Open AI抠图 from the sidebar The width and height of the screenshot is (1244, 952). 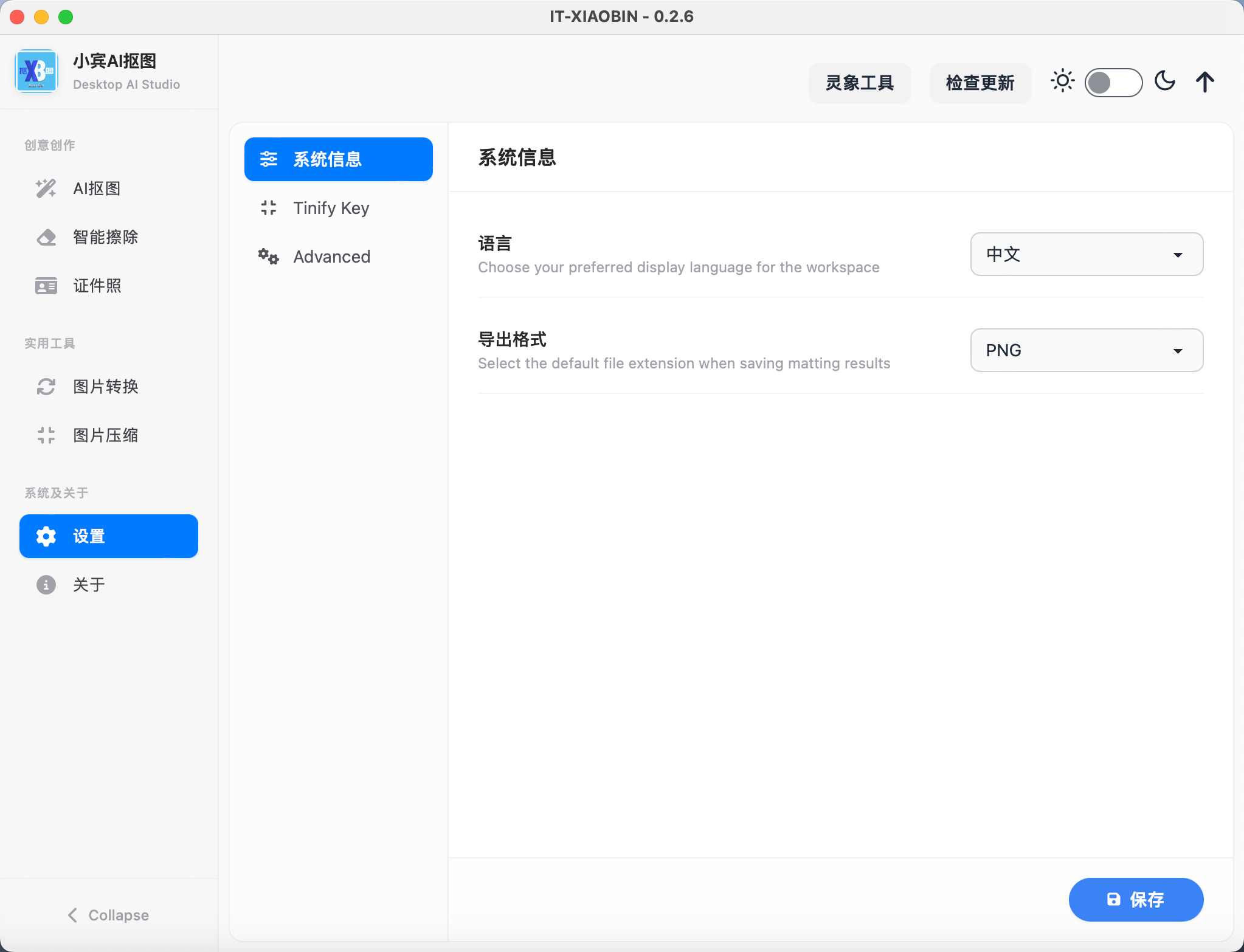pyautogui.click(x=109, y=188)
